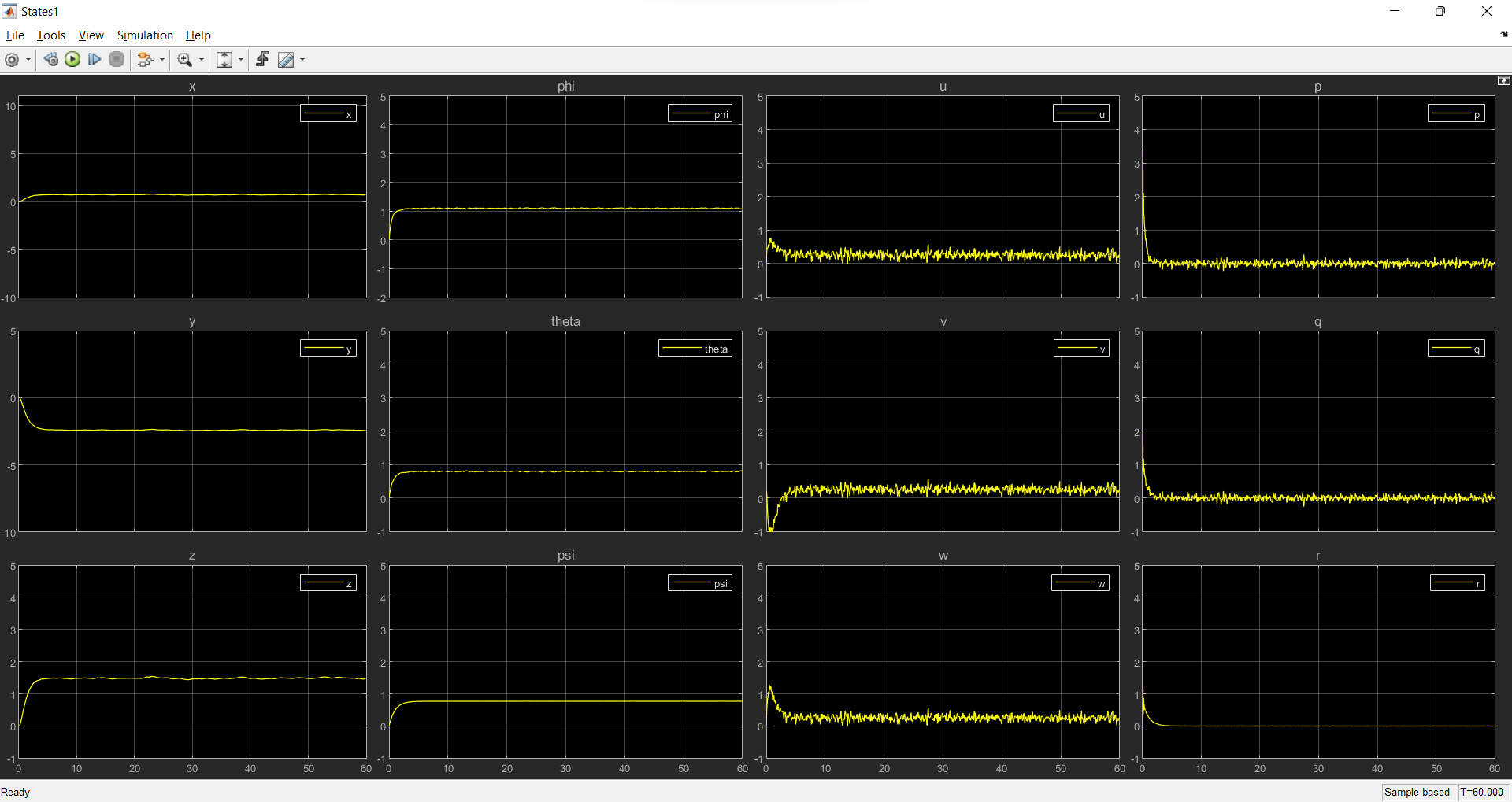Expand the Zoom tool dropdown arrow
The width and height of the screenshot is (1512, 802).
pos(202,60)
